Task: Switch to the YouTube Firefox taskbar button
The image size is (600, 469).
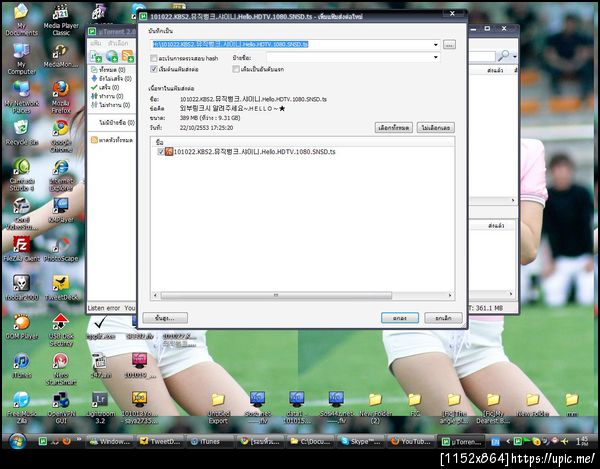Action: coord(411,441)
